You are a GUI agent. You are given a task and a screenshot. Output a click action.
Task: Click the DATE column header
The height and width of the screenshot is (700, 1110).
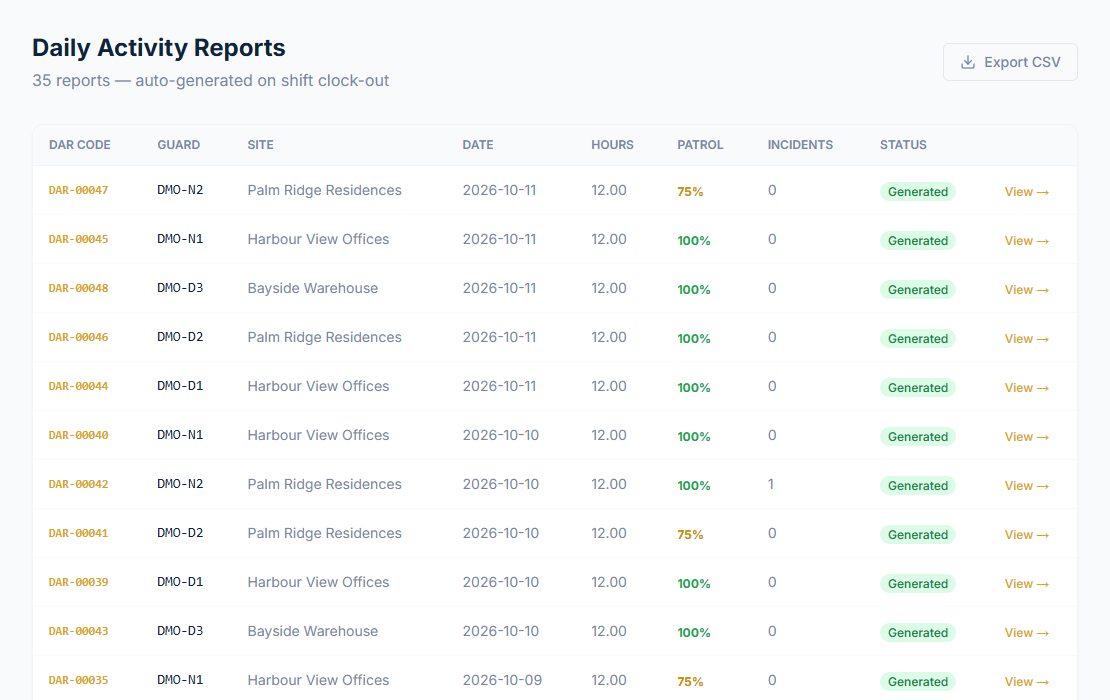(478, 144)
